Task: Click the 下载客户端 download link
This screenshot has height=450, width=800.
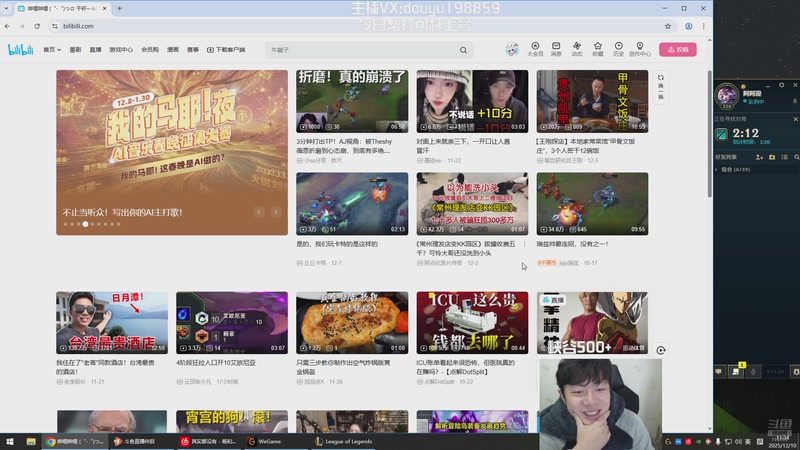Action: 226,49
